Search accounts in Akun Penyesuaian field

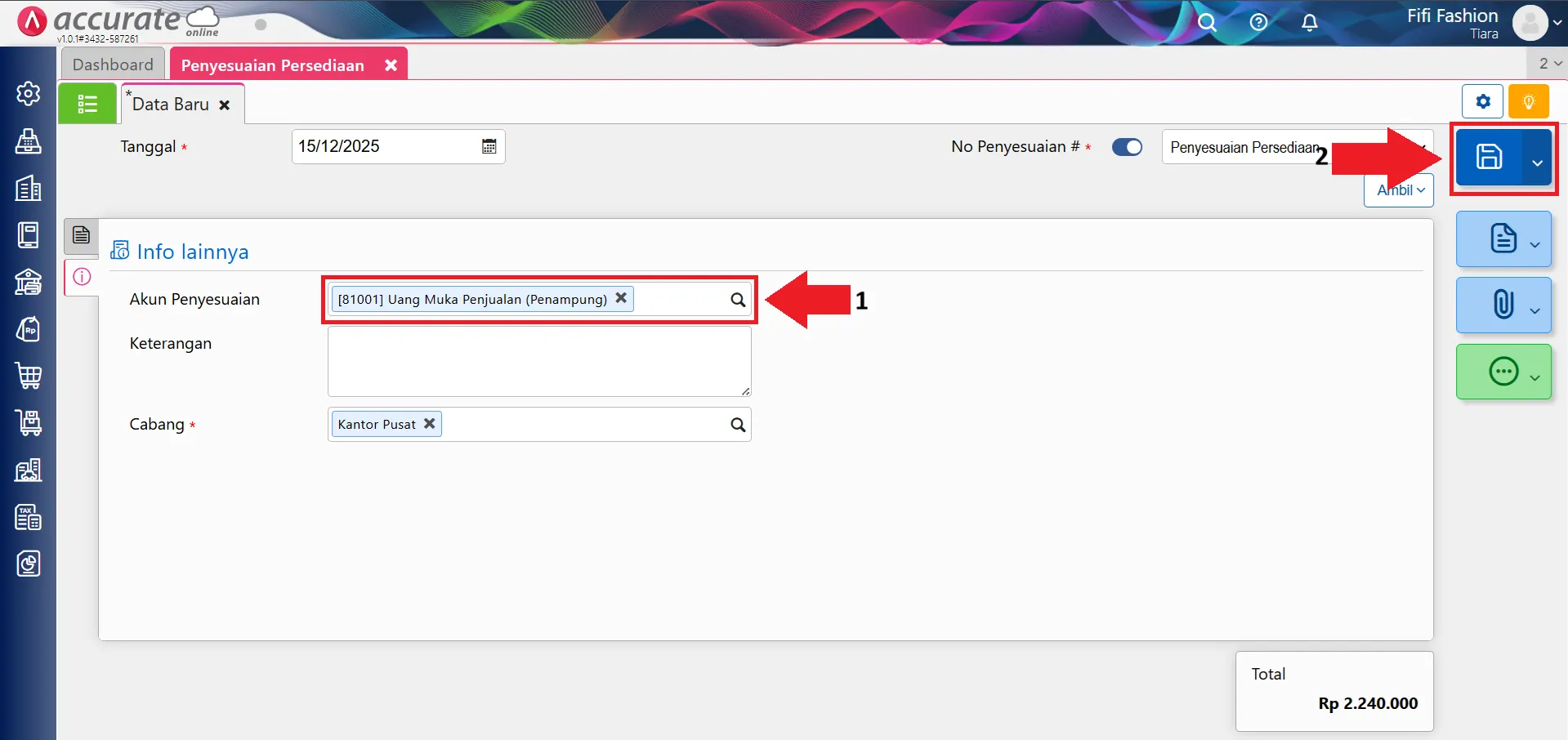click(737, 300)
